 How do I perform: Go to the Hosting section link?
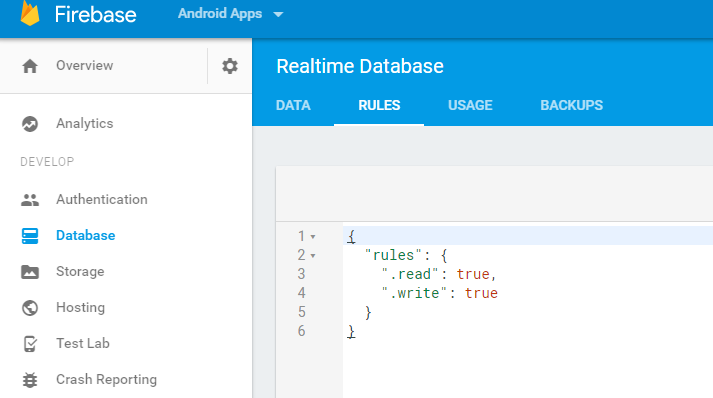(x=80, y=307)
